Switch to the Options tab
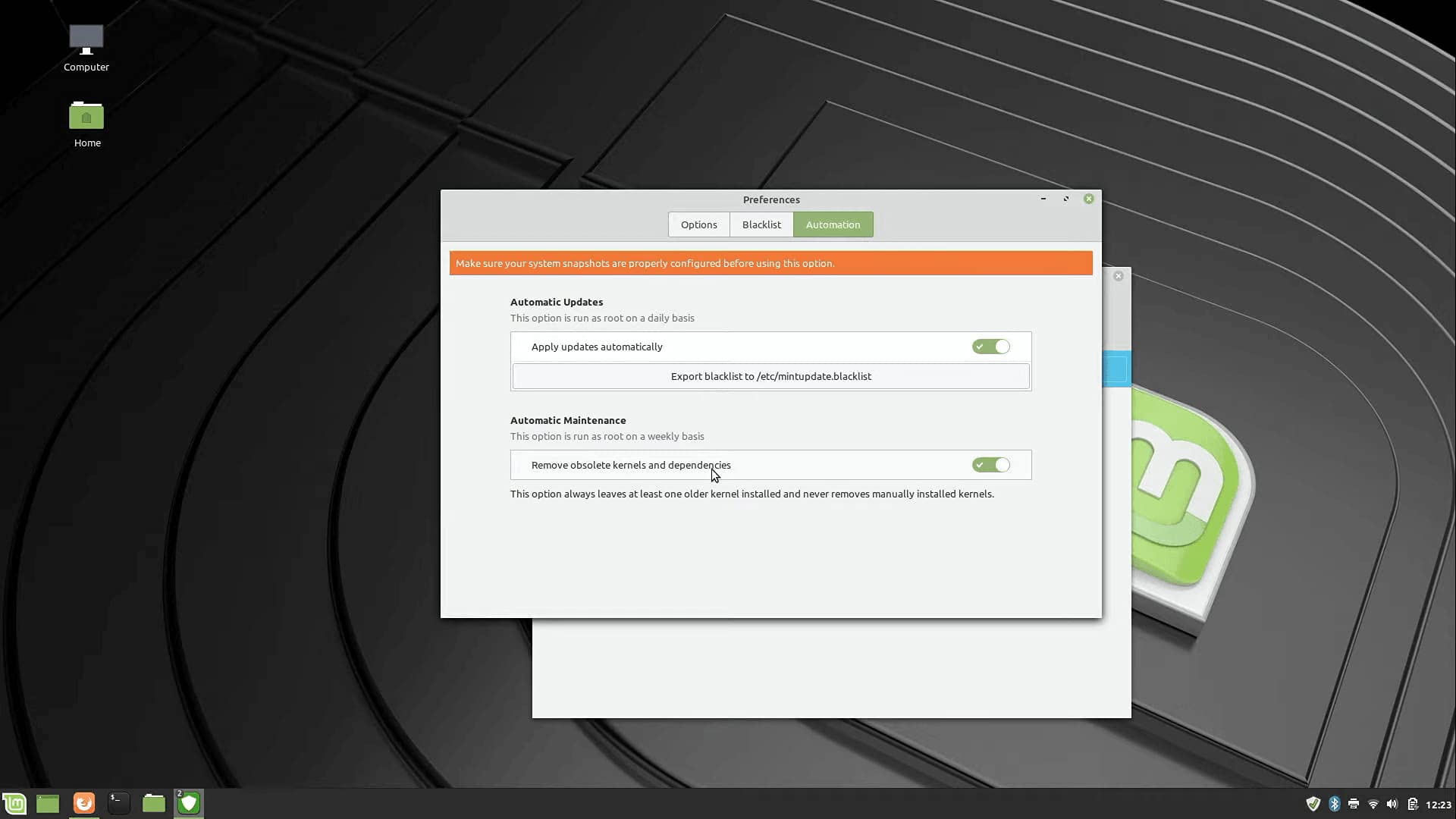The image size is (1456, 819). pos(698,224)
